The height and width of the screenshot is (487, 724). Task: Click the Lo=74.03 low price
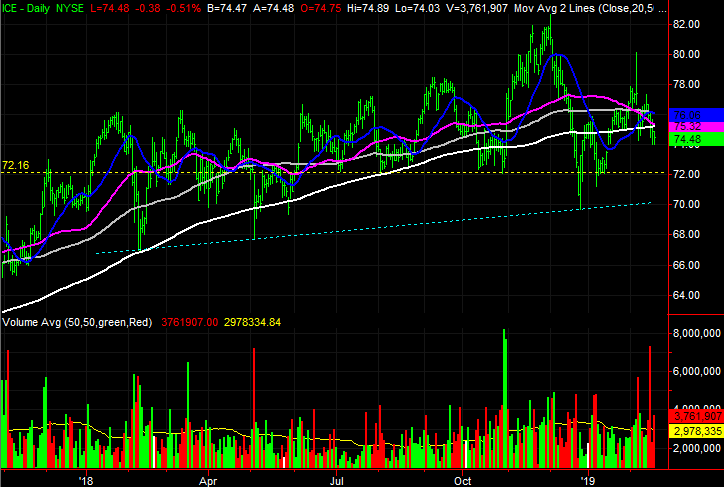417,8
